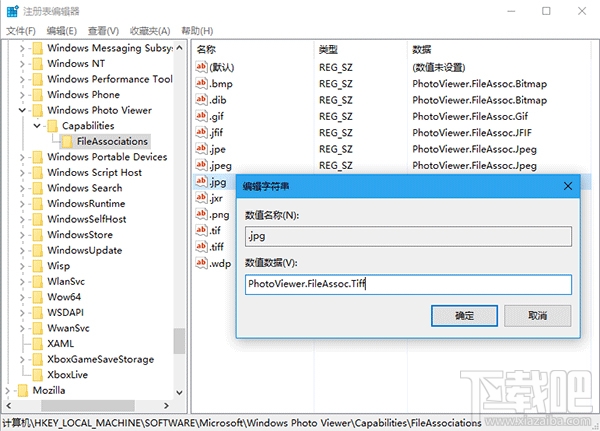Viewport: 600px width, 431px height.
Task: Click the string value icon for .png
Action: (201, 214)
